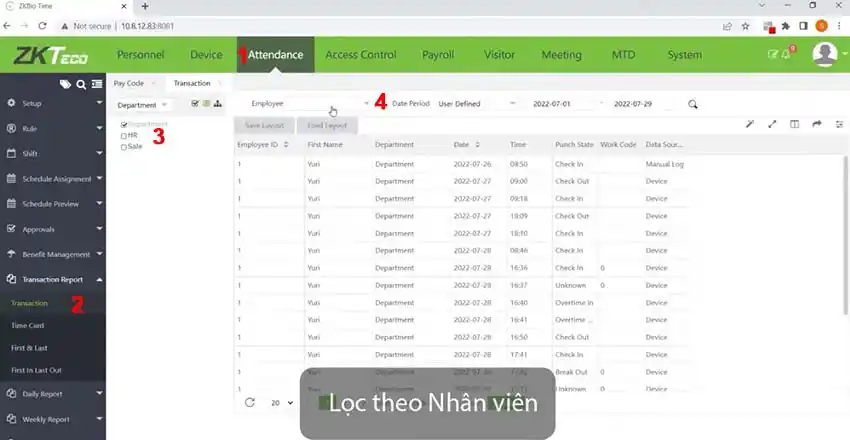Open the column layout icon above table
Image resolution: width=850 pixels, height=440 pixels.
pos(794,124)
